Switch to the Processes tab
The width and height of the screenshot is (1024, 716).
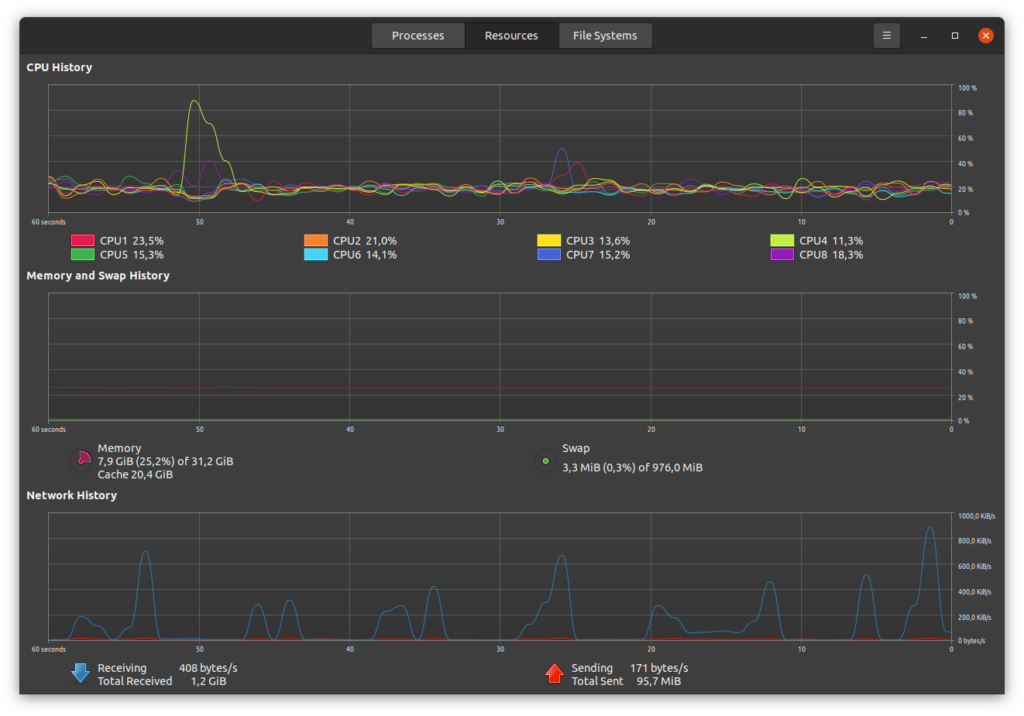pyautogui.click(x=418, y=35)
